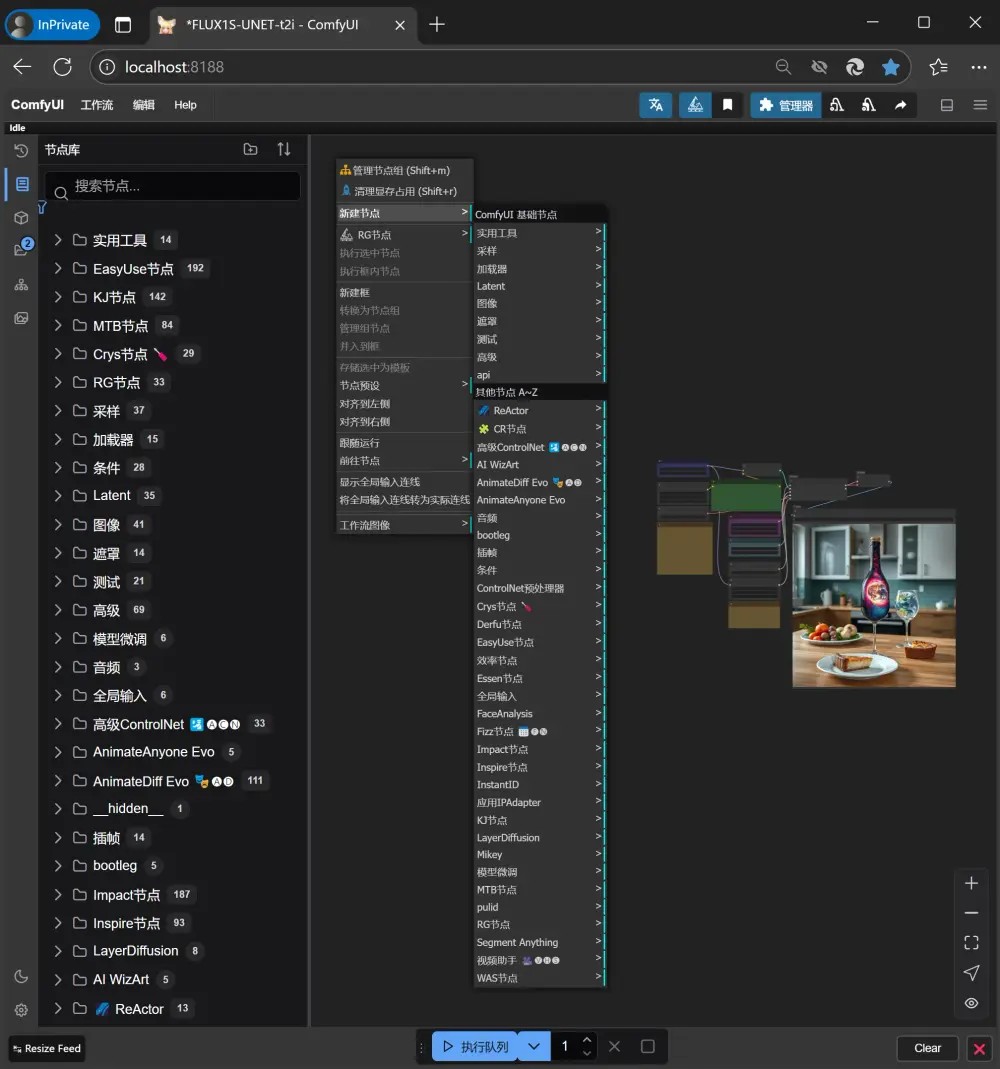
Task: Click the node map sidebar icon
Action: (x=20, y=284)
